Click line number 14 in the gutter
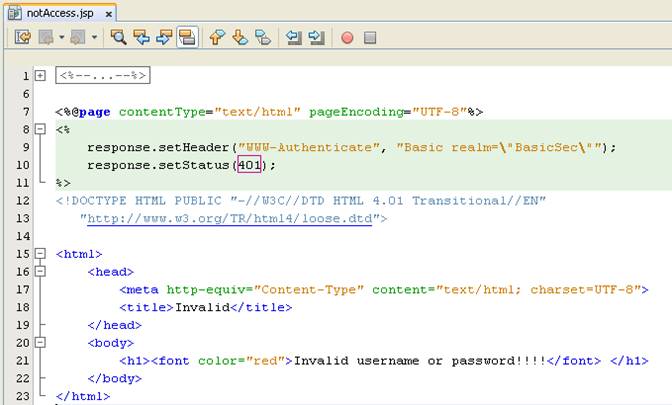Screen dimensions: 672x405 (23, 237)
